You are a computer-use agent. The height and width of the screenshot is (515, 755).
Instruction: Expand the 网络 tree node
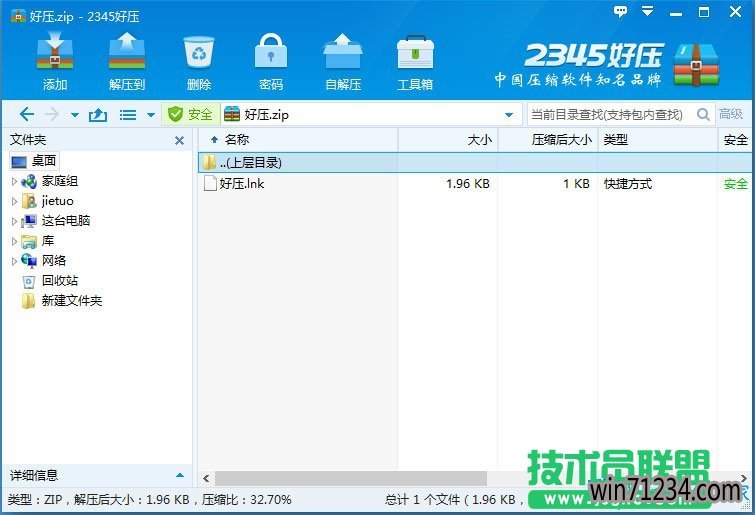(x=14, y=261)
